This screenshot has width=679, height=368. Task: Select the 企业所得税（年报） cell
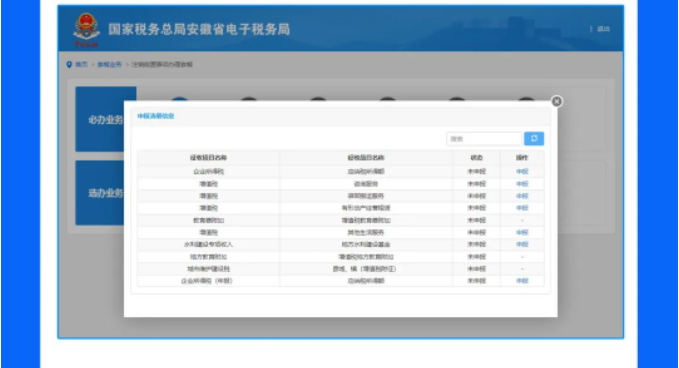pyautogui.click(x=207, y=281)
